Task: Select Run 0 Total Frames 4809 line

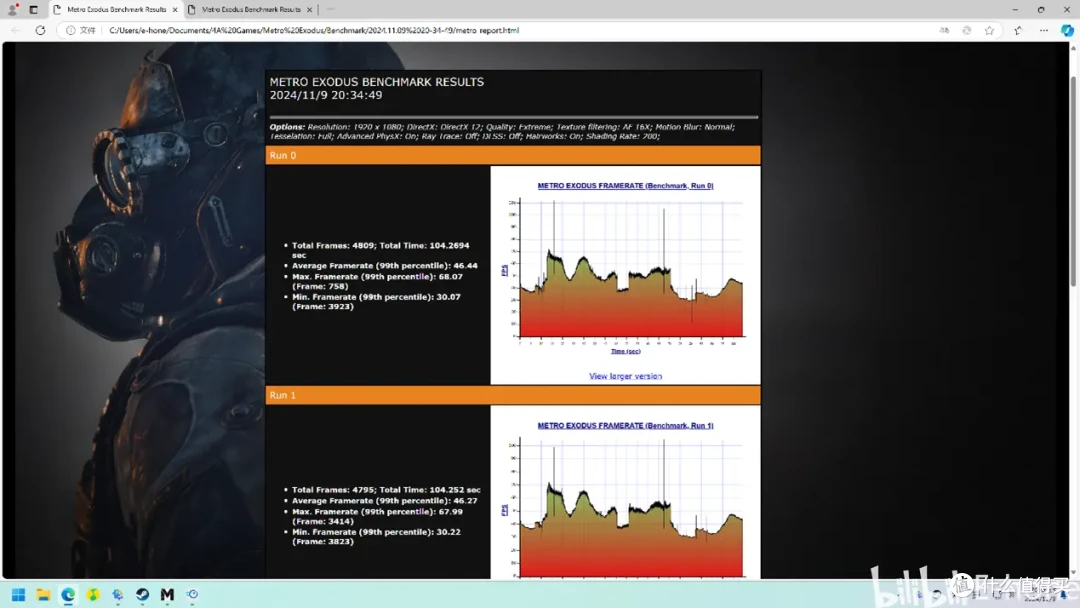Action: 380,250
